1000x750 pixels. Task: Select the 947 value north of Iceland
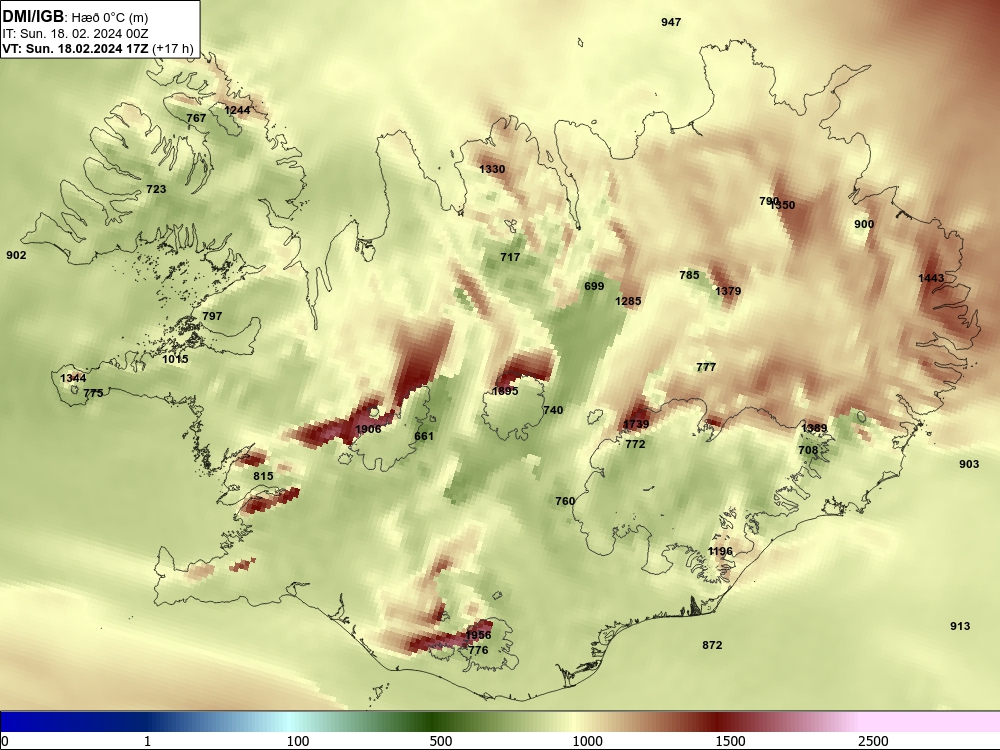pyautogui.click(x=671, y=22)
